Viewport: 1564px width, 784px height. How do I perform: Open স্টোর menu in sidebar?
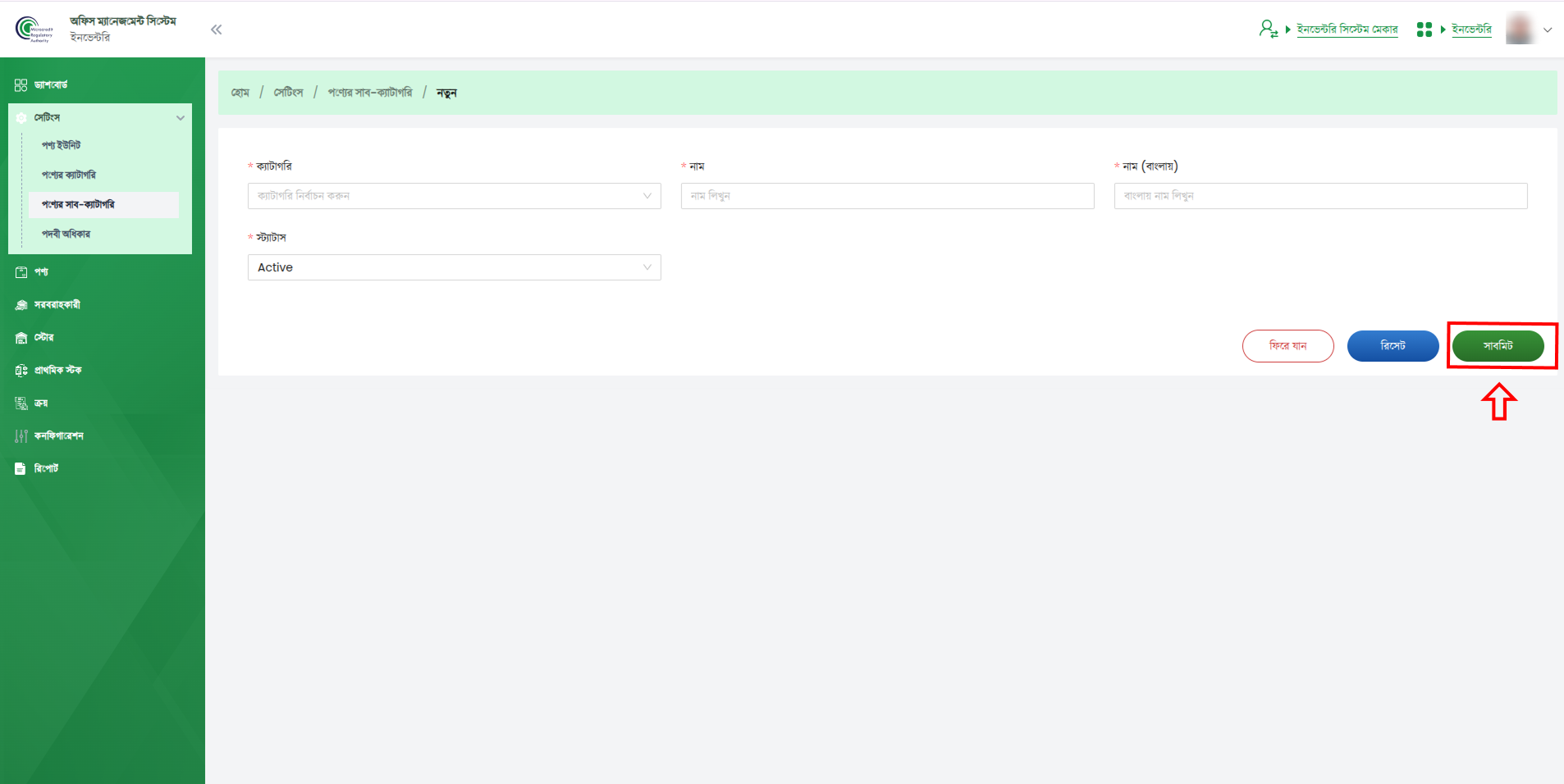44,338
